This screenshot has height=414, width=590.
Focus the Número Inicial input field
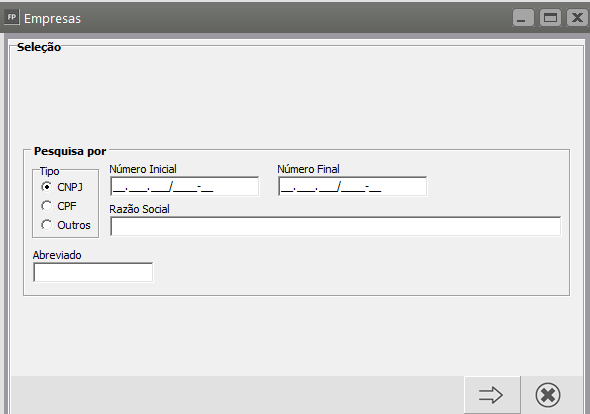pos(185,186)
